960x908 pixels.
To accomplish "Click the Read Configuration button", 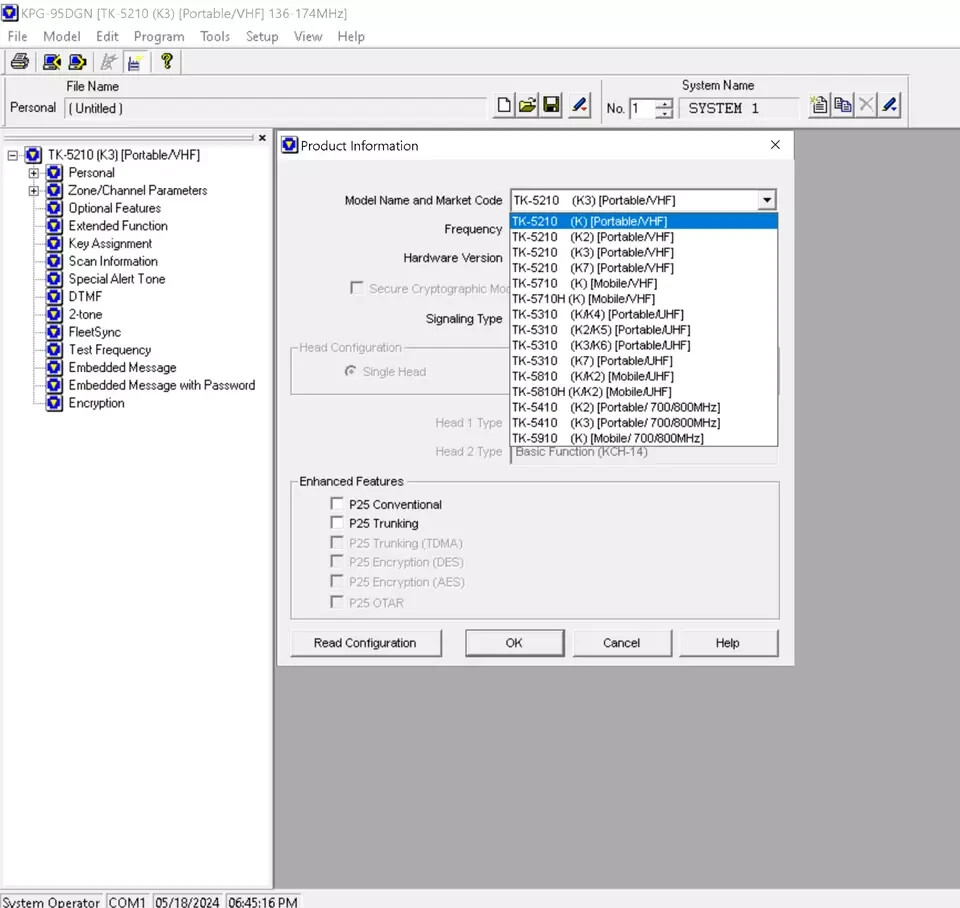I will [364, 643].
